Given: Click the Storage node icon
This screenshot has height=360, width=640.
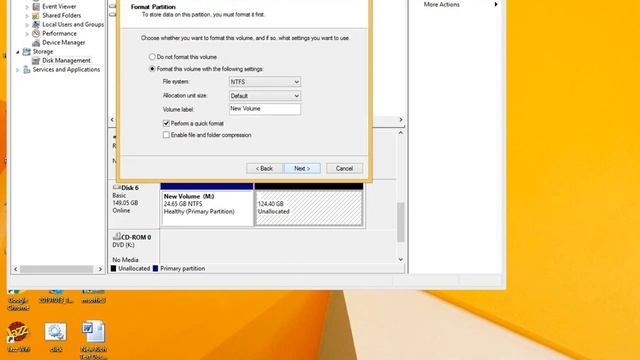Looking at the screenshot, I should coord(27,51).
